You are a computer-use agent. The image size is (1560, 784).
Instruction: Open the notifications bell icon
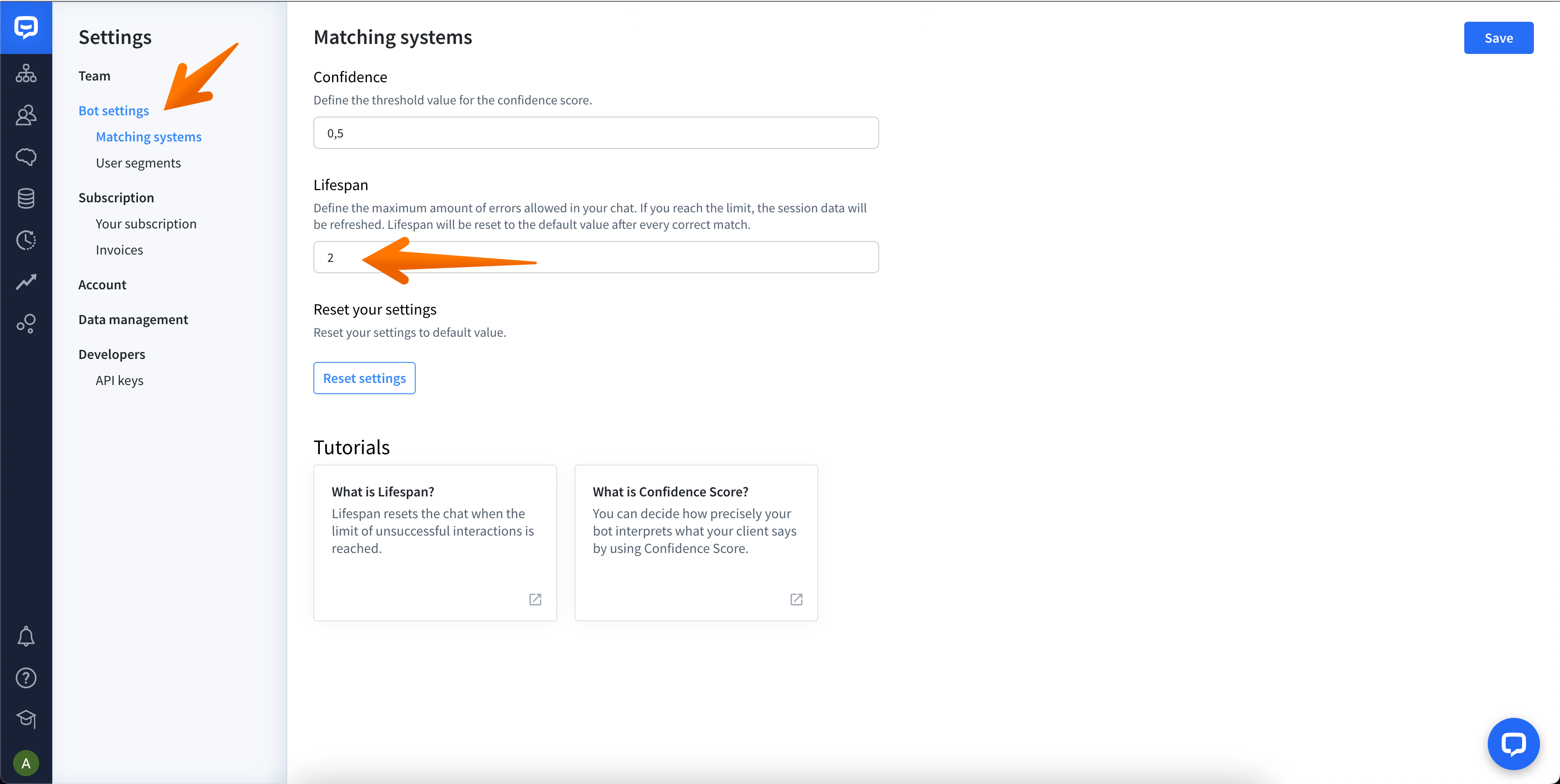click(x=26, y=636)
